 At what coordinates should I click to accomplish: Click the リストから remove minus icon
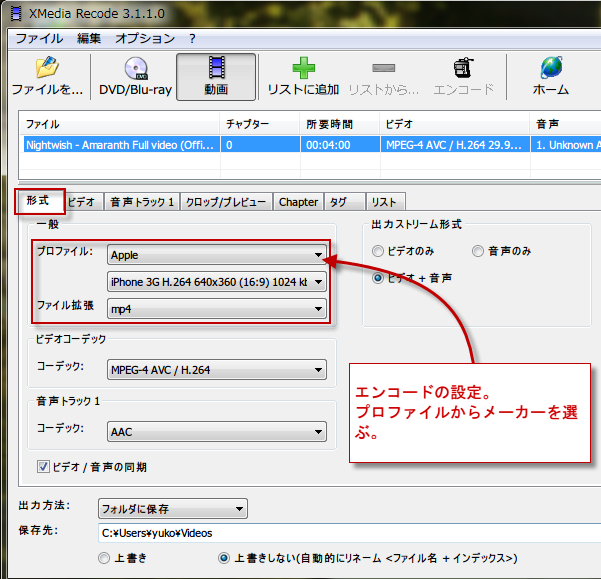click(x=384, y=69)
